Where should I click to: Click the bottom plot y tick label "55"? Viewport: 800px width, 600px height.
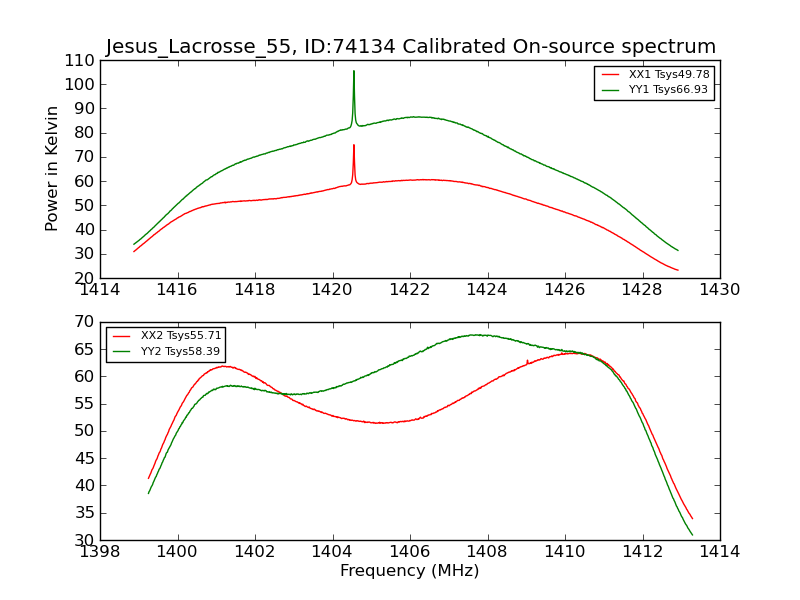[x=84, y=405]
